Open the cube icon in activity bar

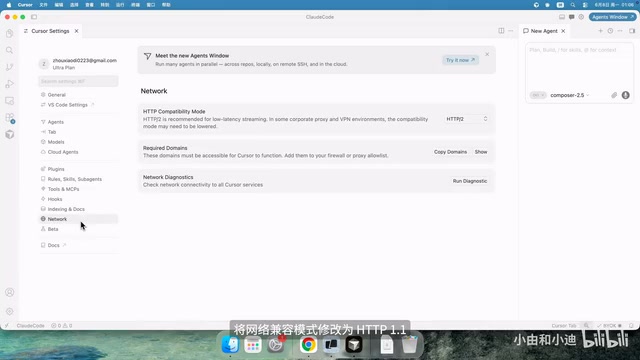coord(9,134)
